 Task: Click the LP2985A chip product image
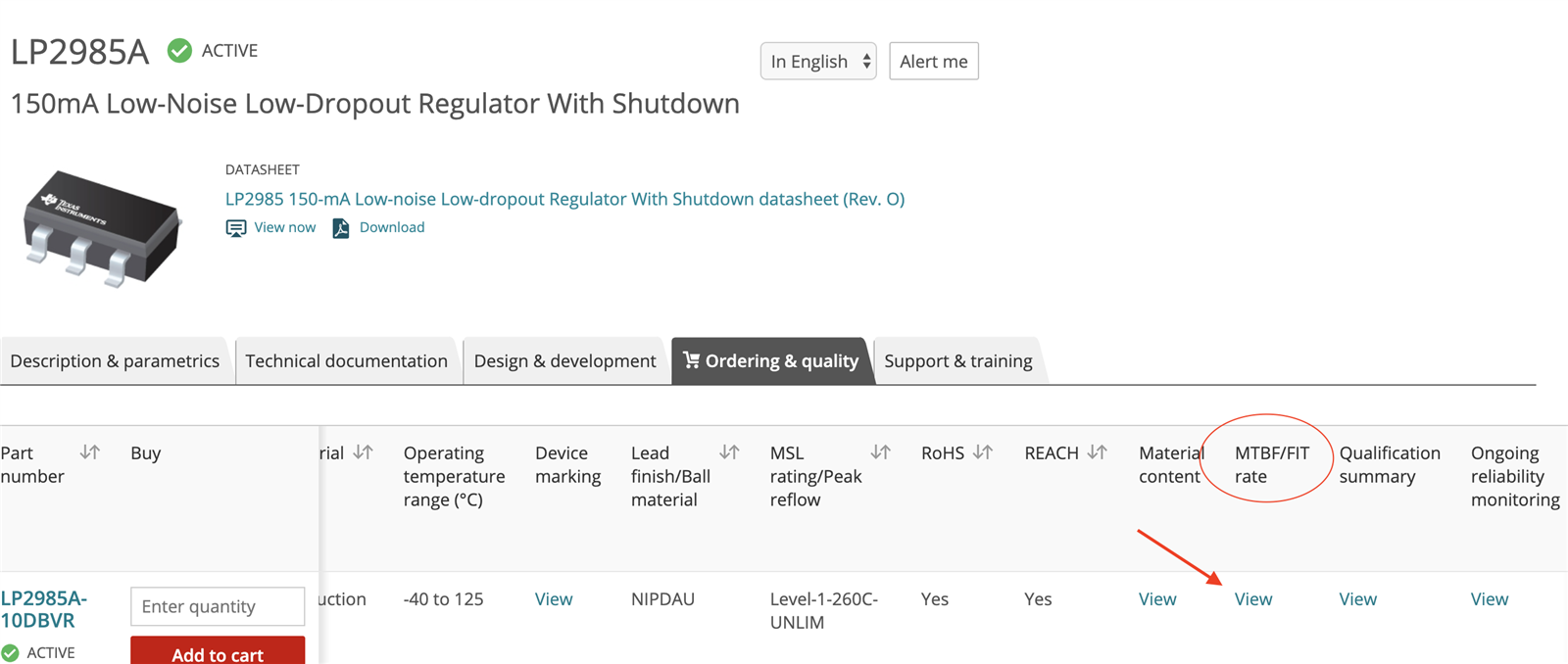tap(103, 229)
